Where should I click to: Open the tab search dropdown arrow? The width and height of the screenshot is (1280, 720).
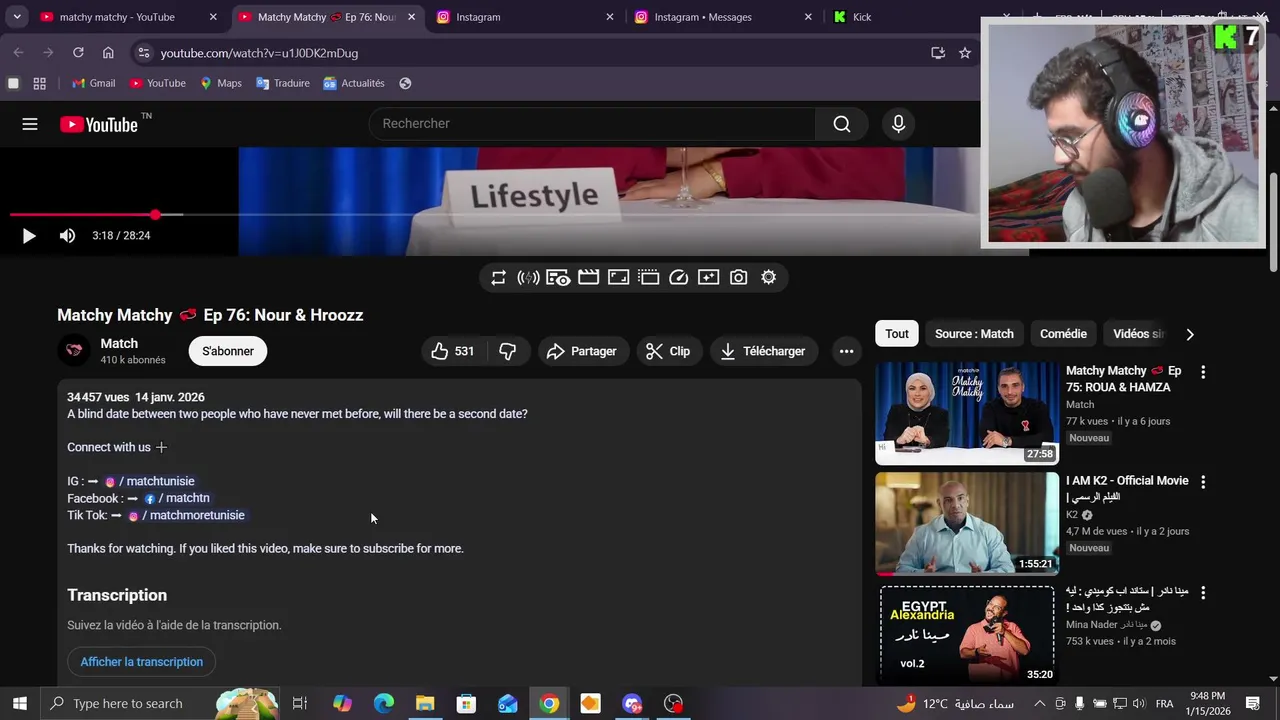coord(17,17)
